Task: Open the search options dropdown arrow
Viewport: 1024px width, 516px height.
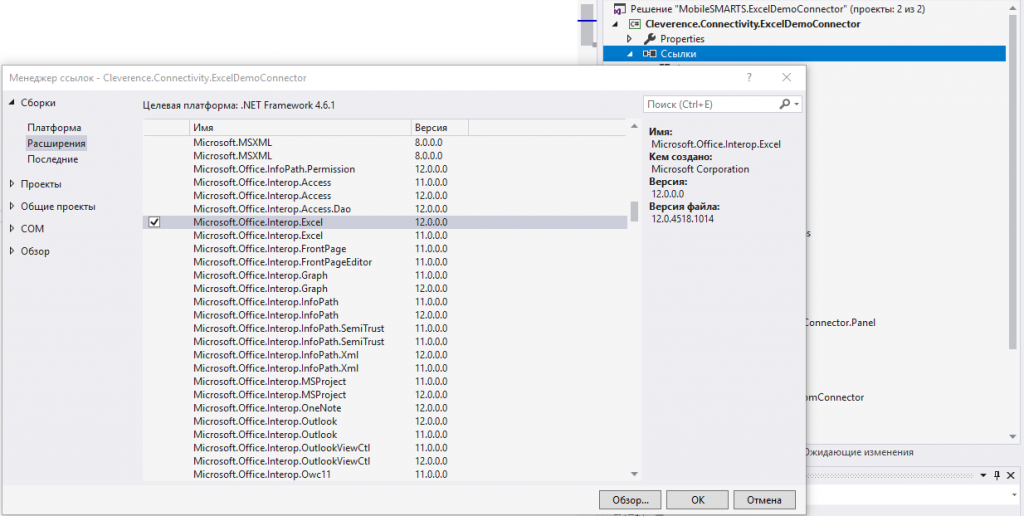Action: click(x=797, y=105)
